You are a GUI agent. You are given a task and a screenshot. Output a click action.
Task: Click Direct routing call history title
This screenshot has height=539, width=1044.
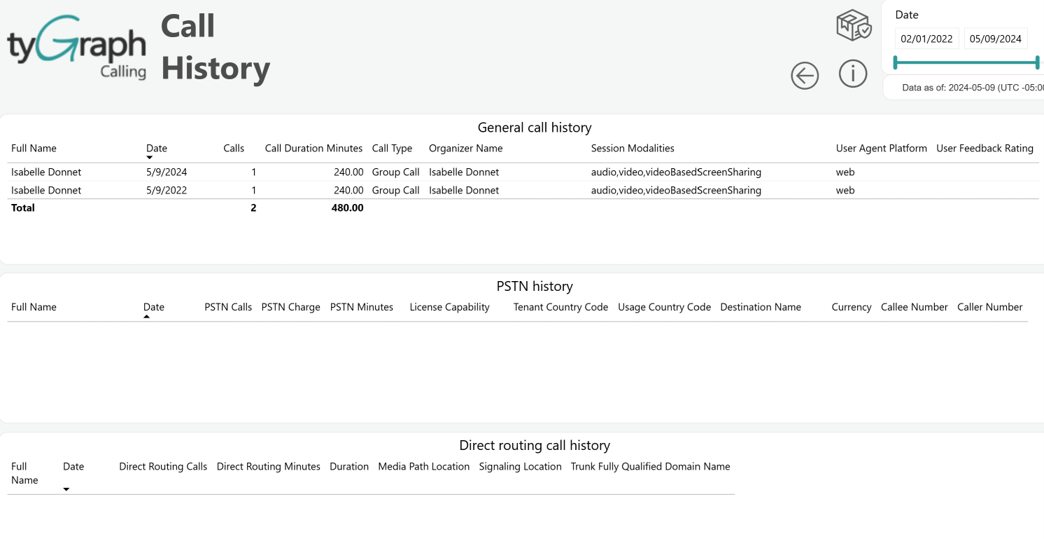pyautogui.click(x=534, y=445)
